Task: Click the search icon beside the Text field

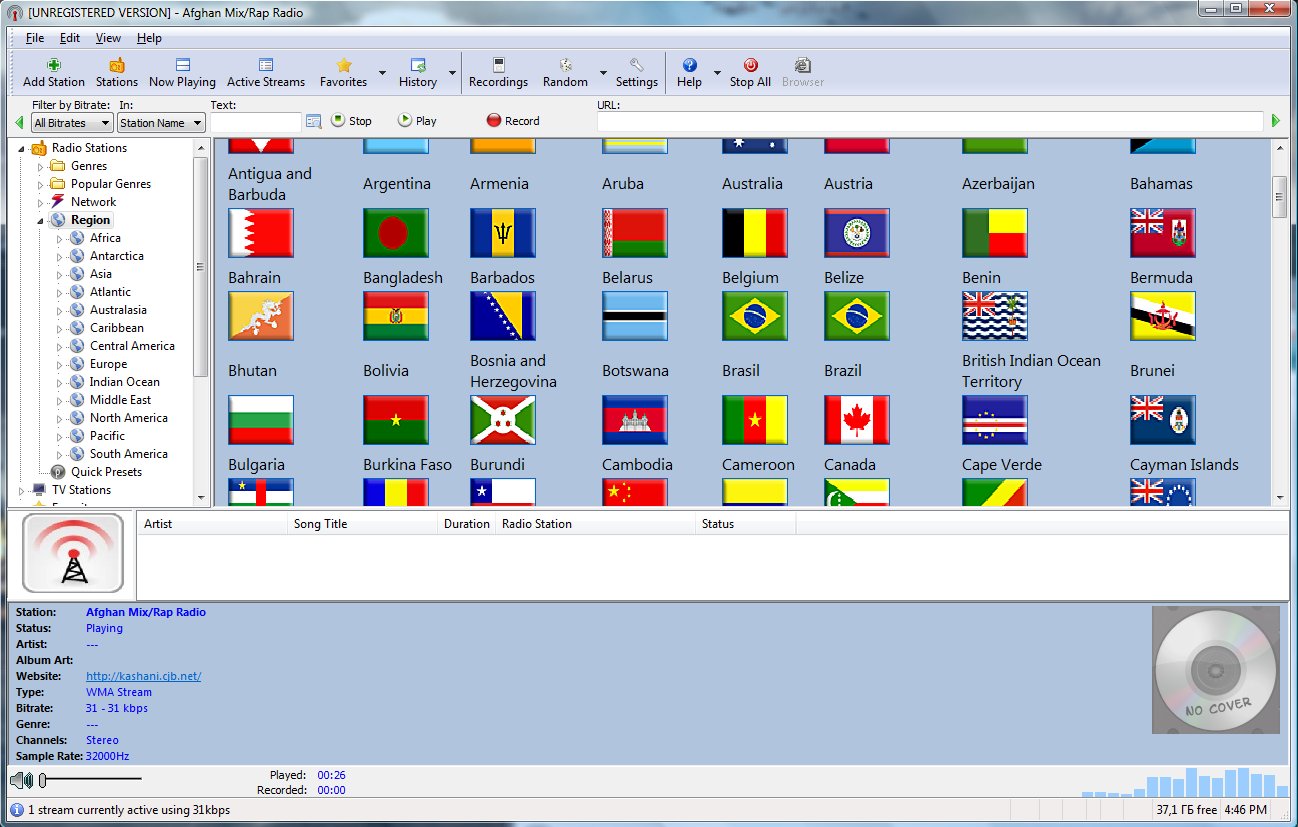Action: pyautogui.click(x=314, y=121)
